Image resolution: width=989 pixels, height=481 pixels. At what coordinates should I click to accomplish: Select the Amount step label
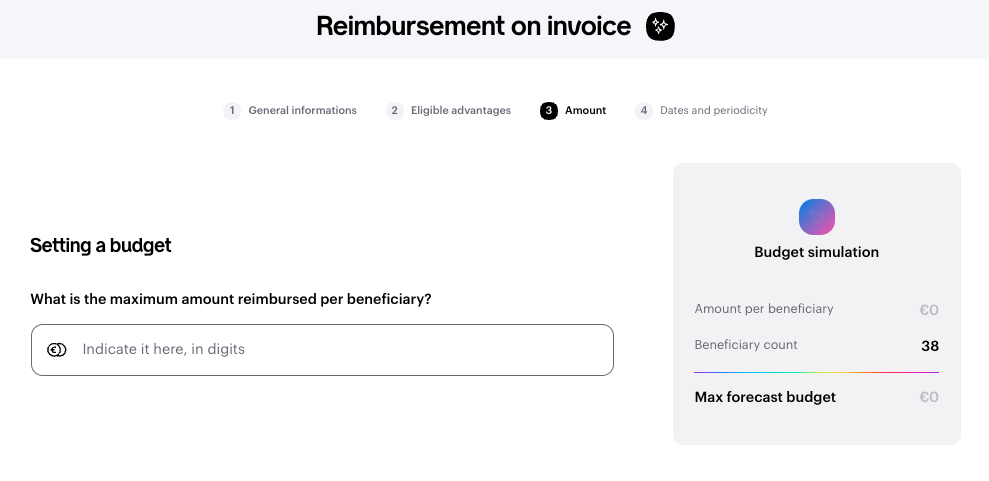coord(585,111)
